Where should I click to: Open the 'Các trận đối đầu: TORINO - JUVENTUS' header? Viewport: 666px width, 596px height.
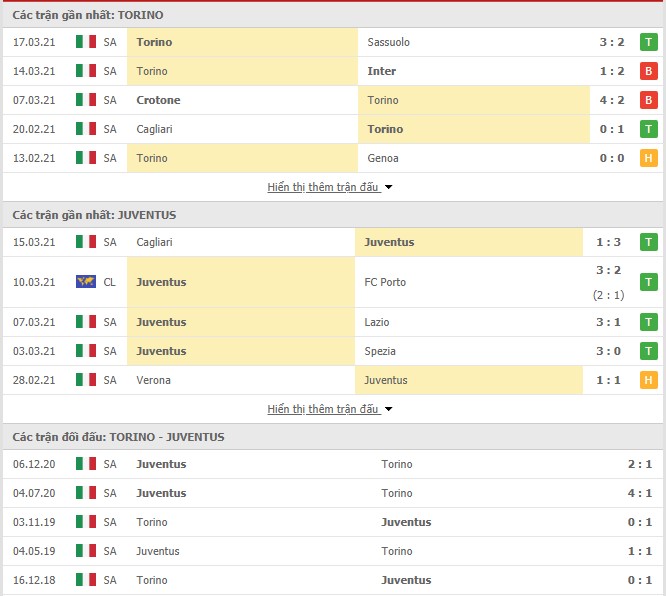coord(119,437)
